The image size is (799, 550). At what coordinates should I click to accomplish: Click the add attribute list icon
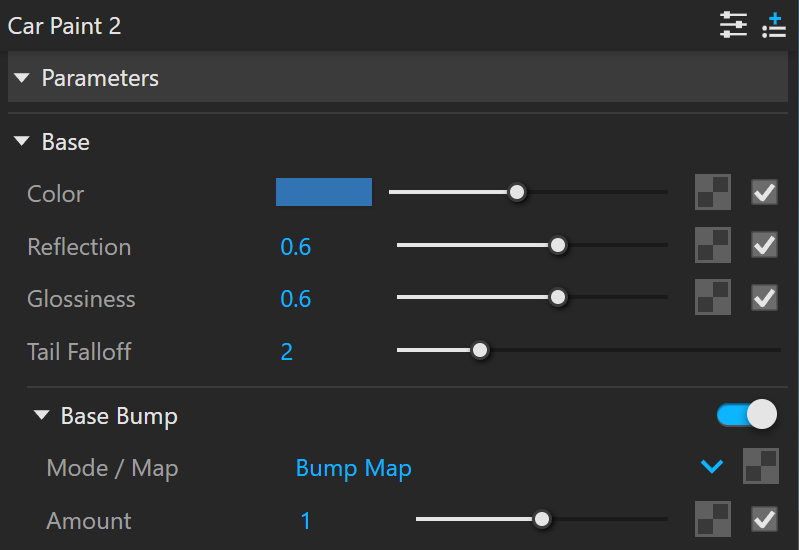[774, 25]
